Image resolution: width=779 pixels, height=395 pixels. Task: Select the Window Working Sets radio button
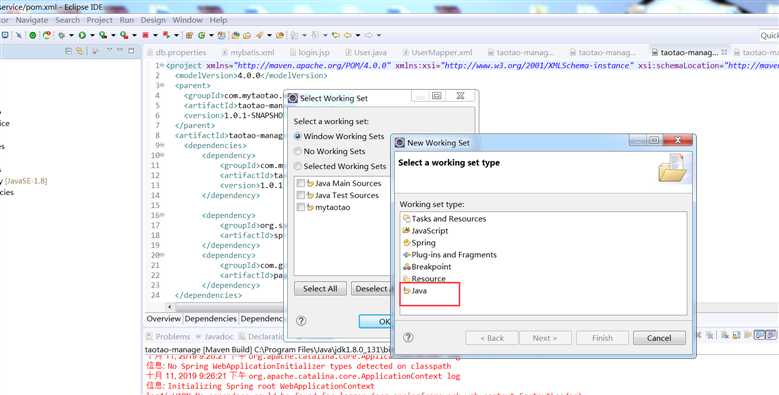pos(298,136)
